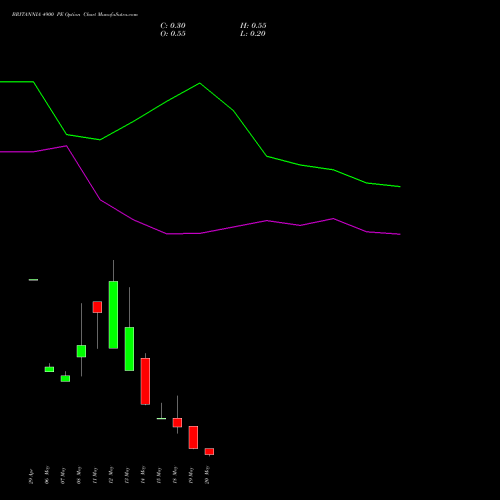Viewport: 500px width, 500px height.
Task: Select the small green candle for 06 May
Action: 49,369
